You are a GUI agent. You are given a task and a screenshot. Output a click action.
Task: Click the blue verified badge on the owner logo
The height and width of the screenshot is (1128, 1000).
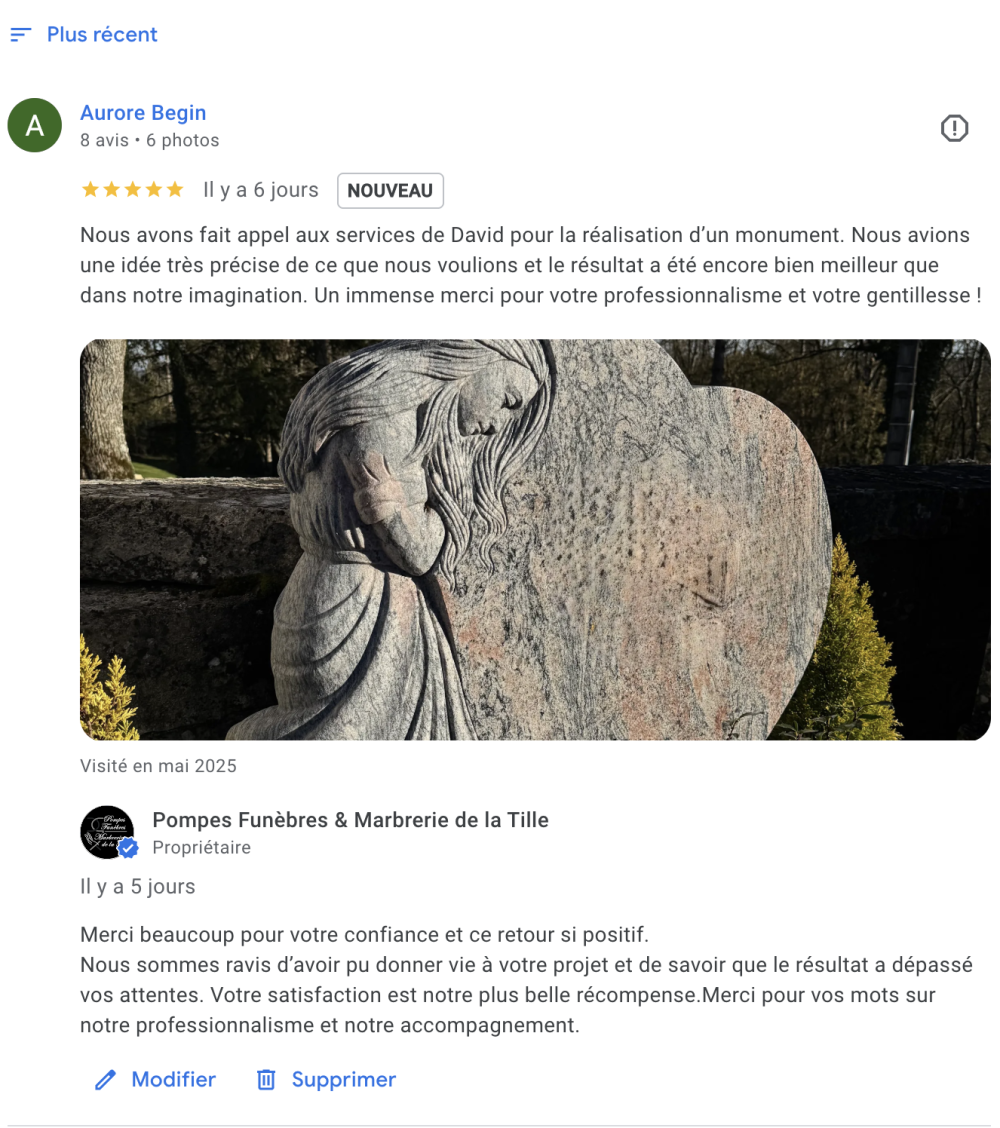click(128, 850)
